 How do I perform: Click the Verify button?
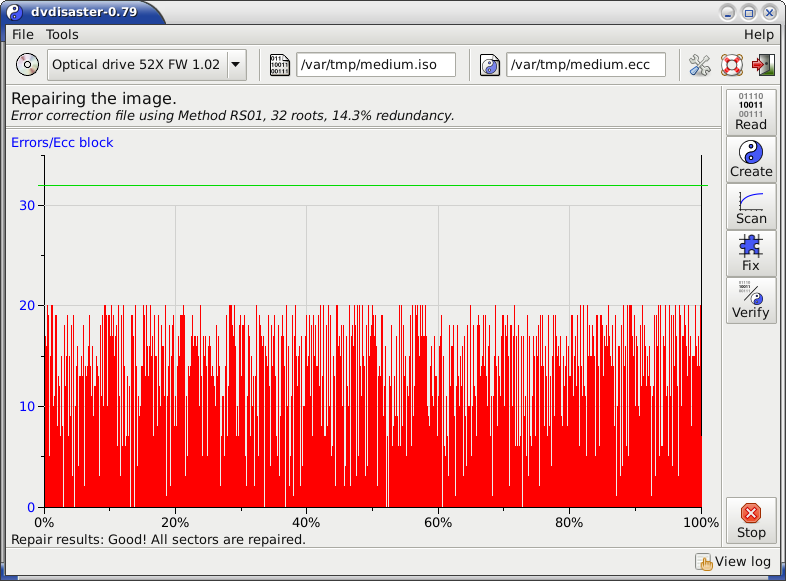coord(750,299)
